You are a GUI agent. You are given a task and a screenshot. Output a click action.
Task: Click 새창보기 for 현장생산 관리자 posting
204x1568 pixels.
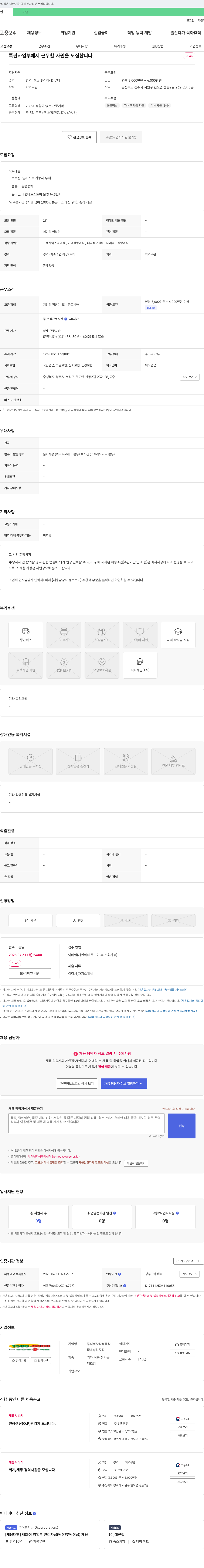(x=183, y=1435)
